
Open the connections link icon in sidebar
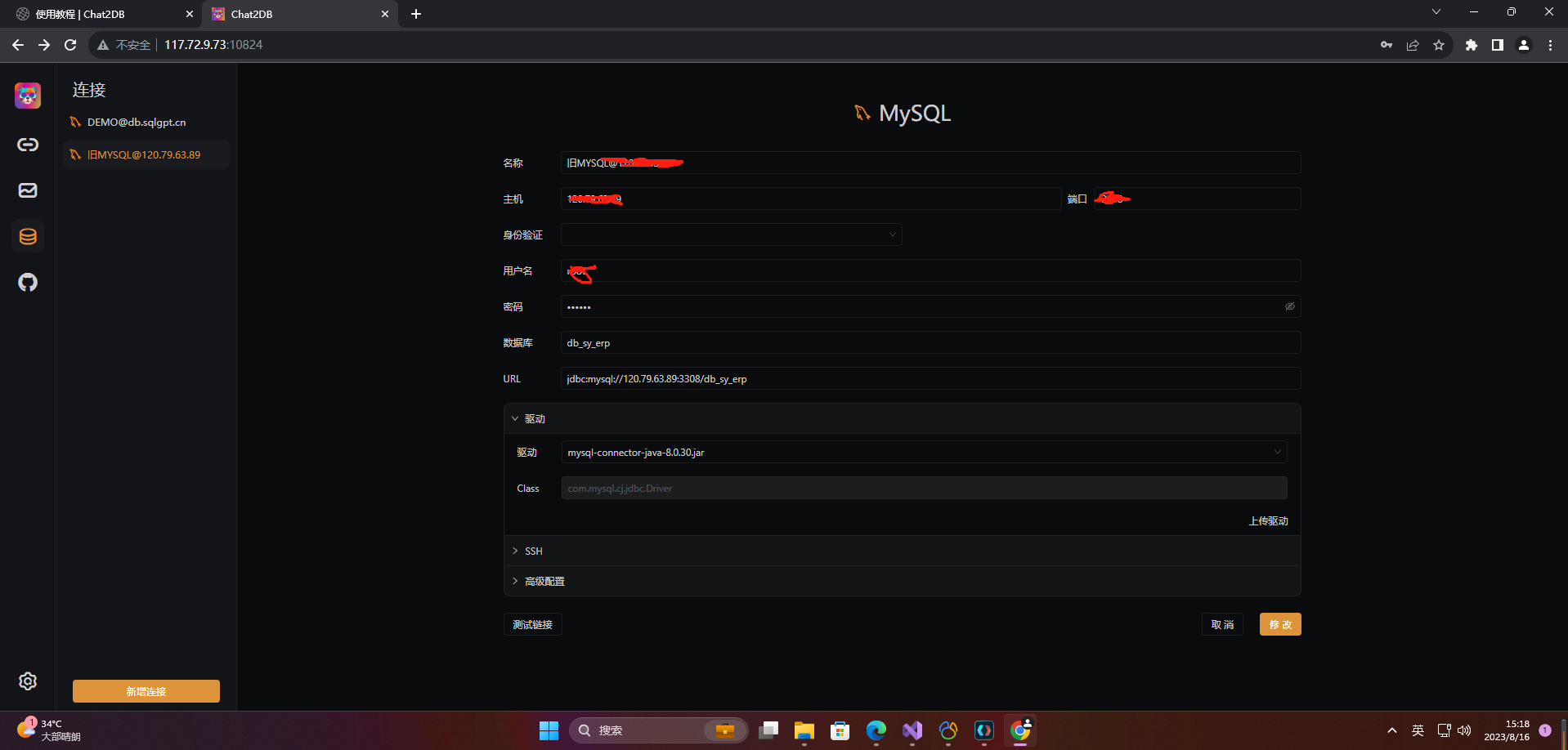(x=28, y=145)
